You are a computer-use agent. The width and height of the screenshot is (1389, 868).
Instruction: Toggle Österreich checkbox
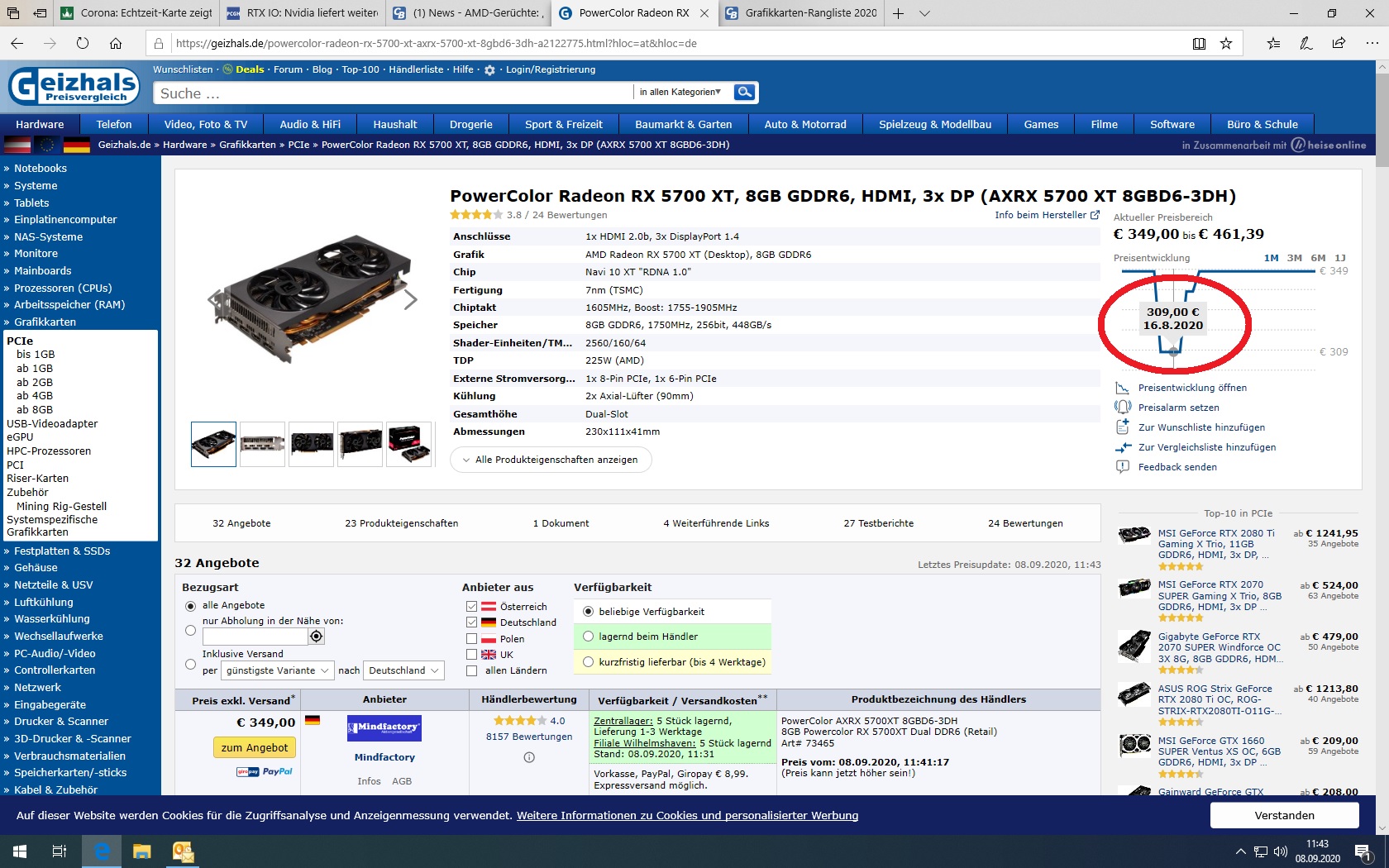[x=471, y=607]
